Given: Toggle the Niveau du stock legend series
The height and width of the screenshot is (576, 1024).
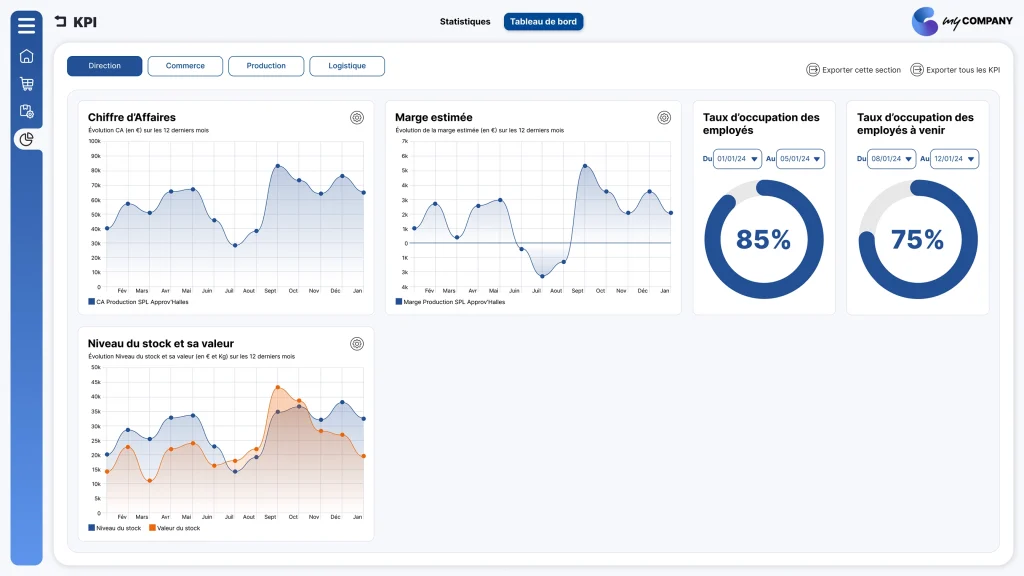Looking at the screenshot, I should 114,528.
